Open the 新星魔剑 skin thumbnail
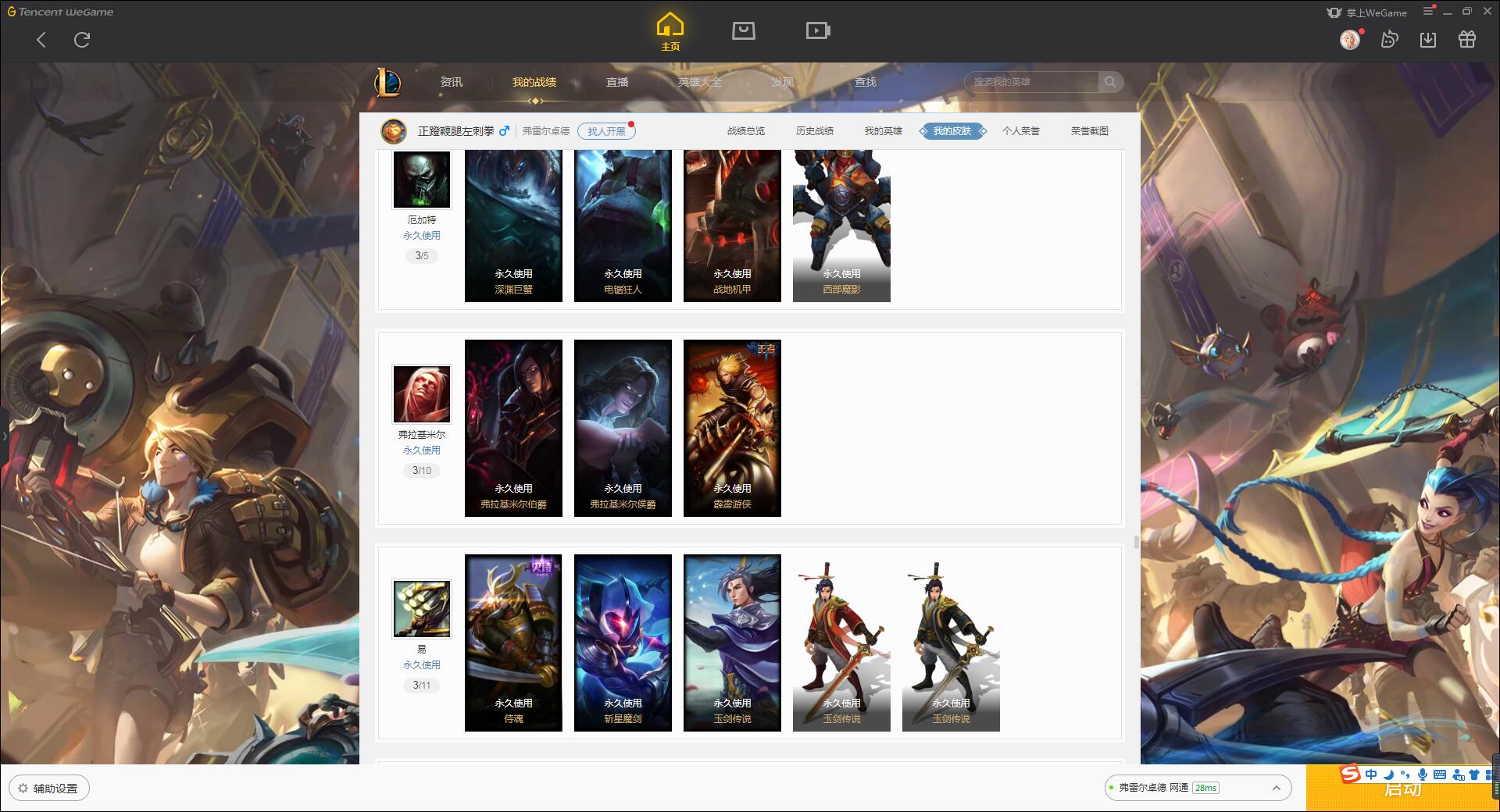The height and width of the screenshot is (812, 1500). tap(623, 643)
